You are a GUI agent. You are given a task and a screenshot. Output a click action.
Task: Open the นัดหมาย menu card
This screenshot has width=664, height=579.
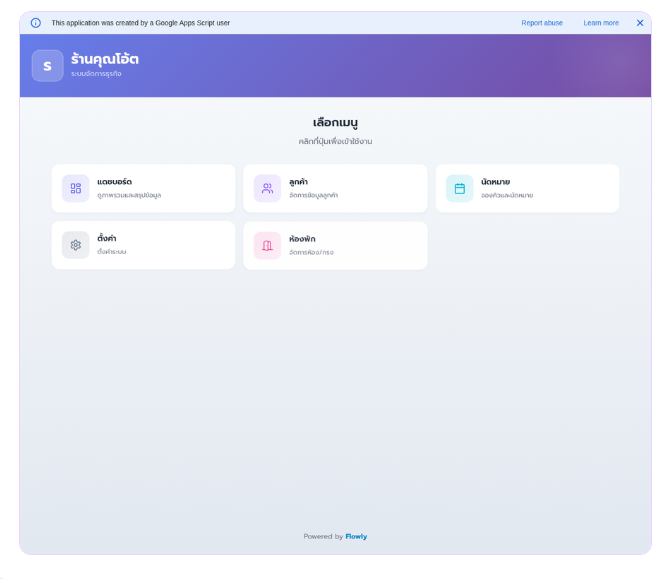pos(527,188)
